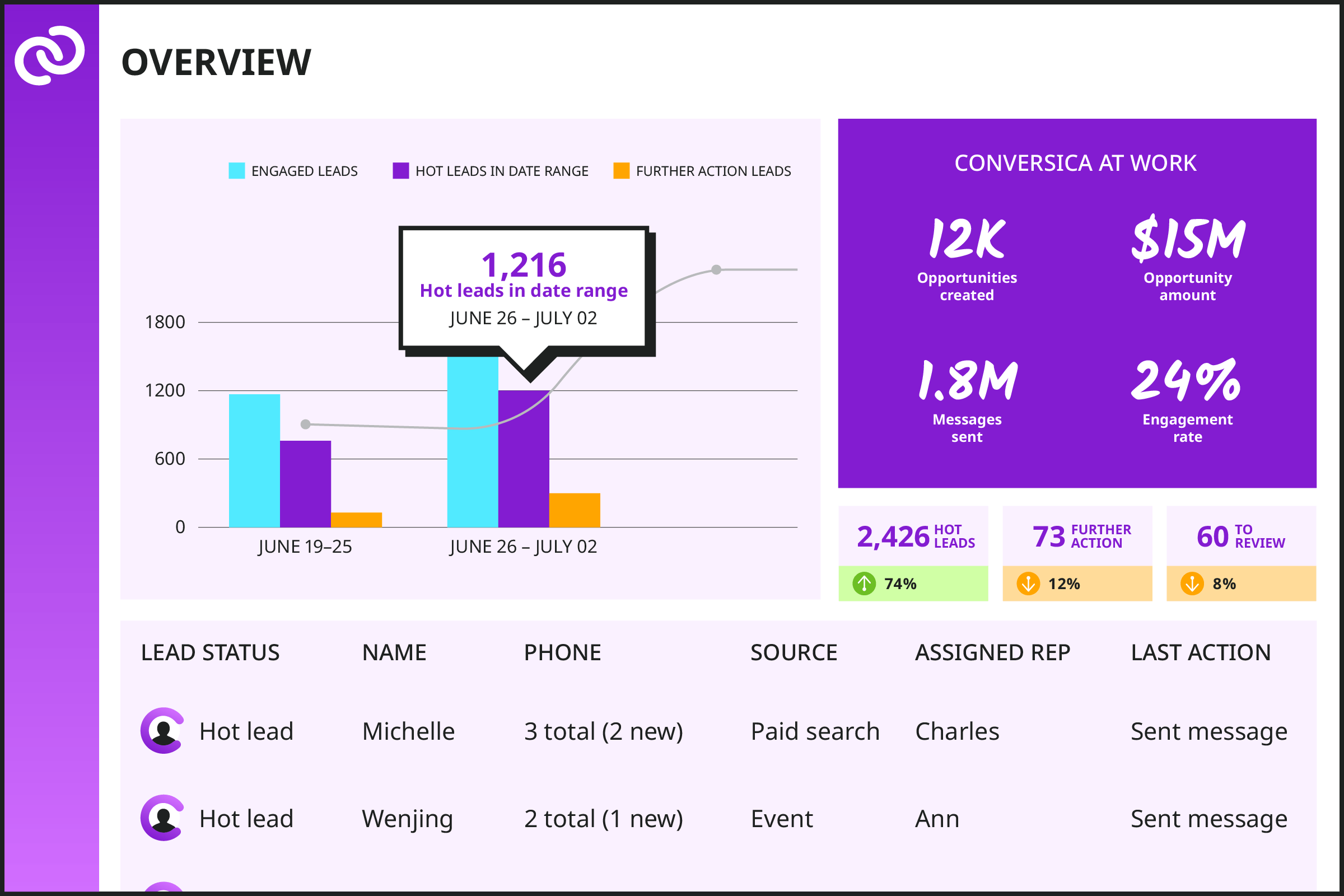The image size is (1344, 896).
Task: Click the cyan engaged leads bar for June 19–25
Action: point(254,460)
